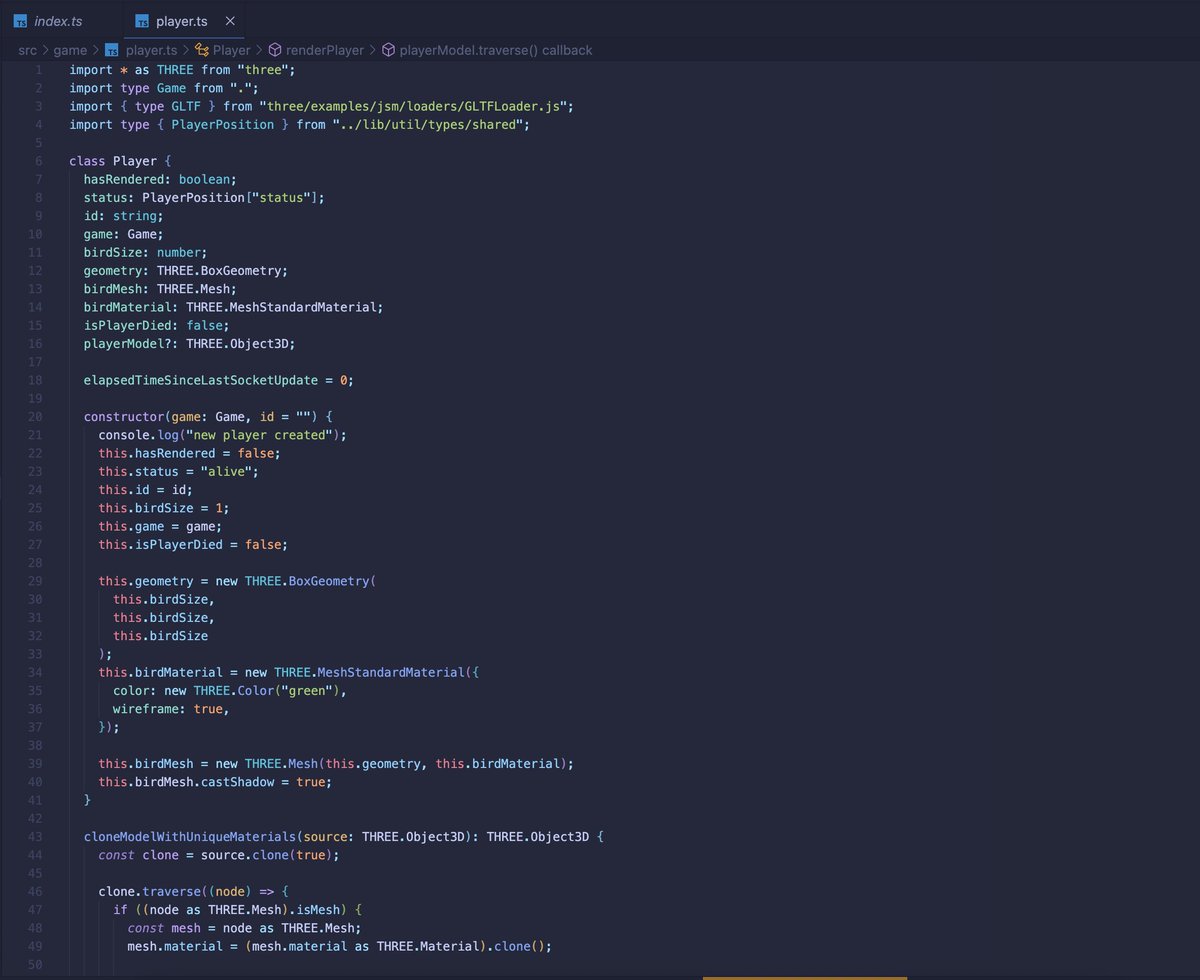
Task: Click the class symbol icon before Player
Action: [201, 50]
